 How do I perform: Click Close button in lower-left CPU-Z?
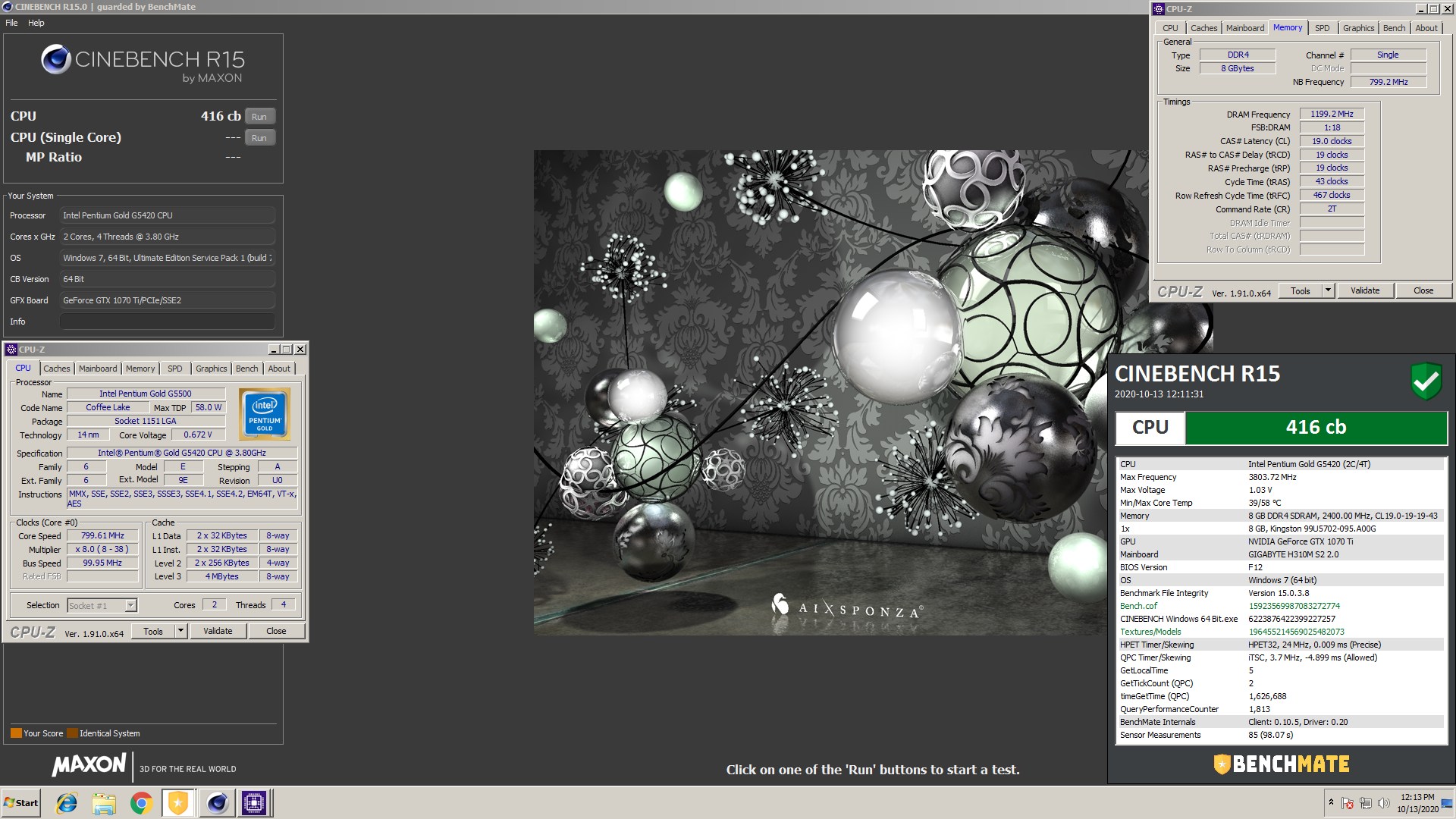point(277,631)
